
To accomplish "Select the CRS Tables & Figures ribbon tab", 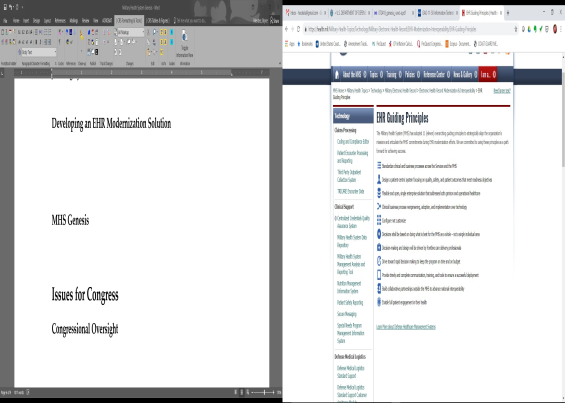I will (157, 21).
